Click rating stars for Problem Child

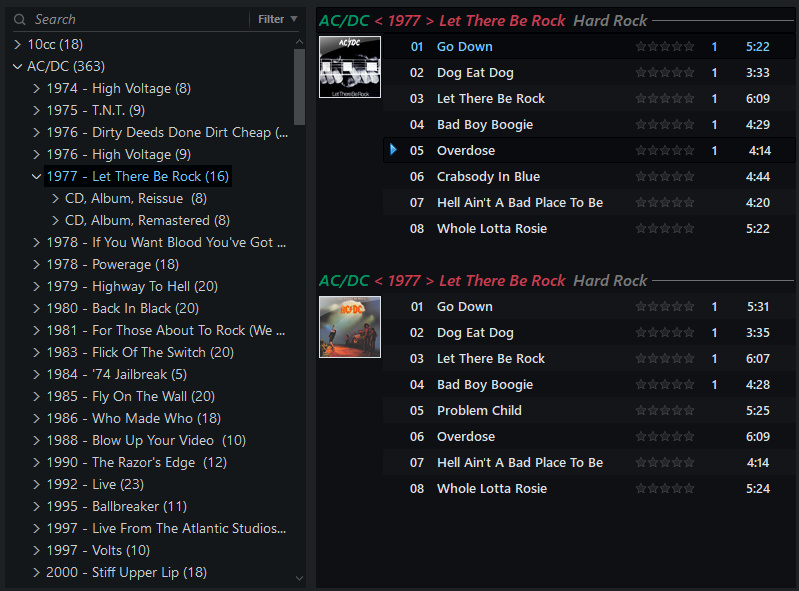pos(664,411)
